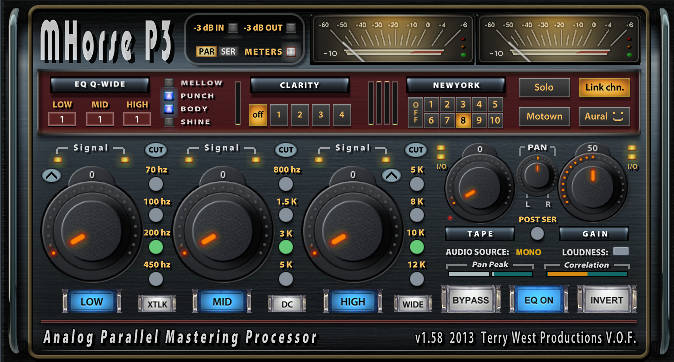This screenshot has height=362, width=674.
Task: Select the 100 hz frequency button
Action: point(156,215)
